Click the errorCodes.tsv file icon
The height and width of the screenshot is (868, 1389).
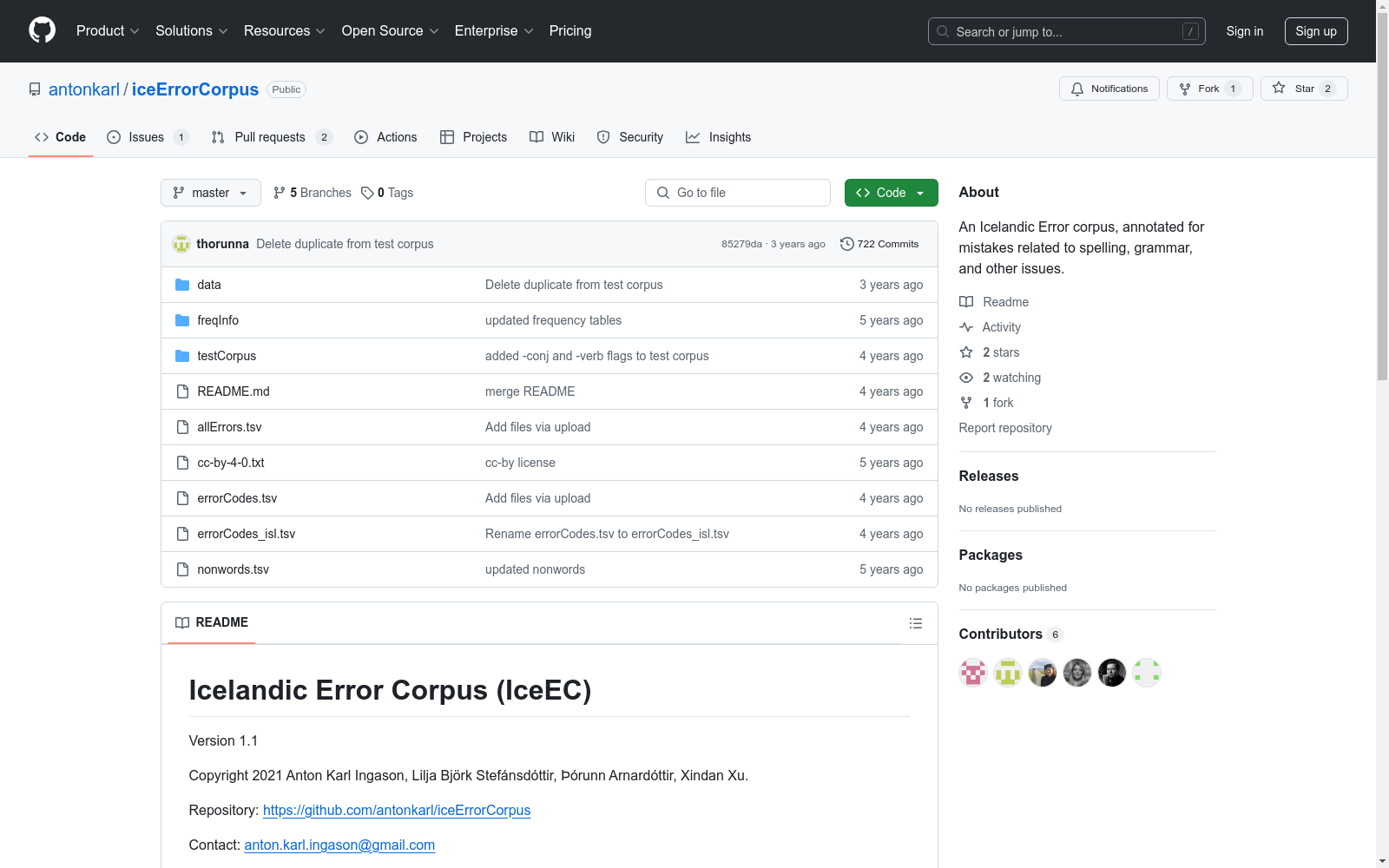tap(182, 498)
